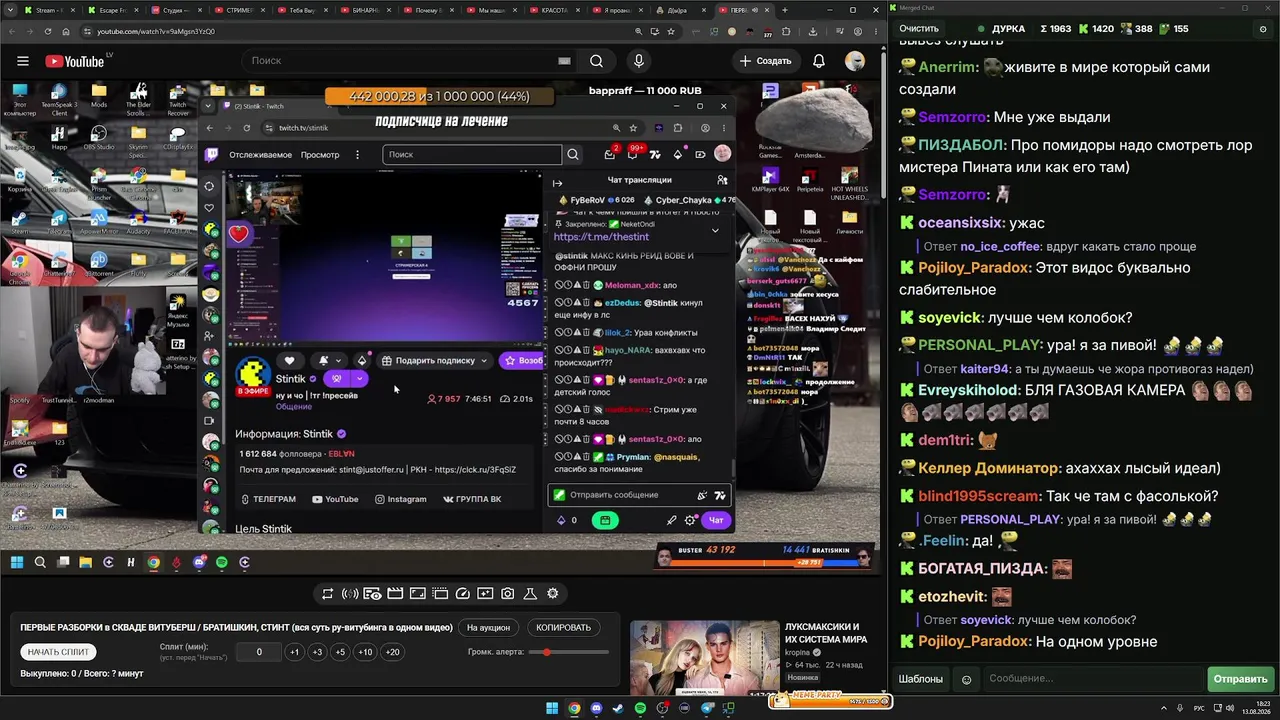Expand the pinned message chevron

[x=715, y=230]
